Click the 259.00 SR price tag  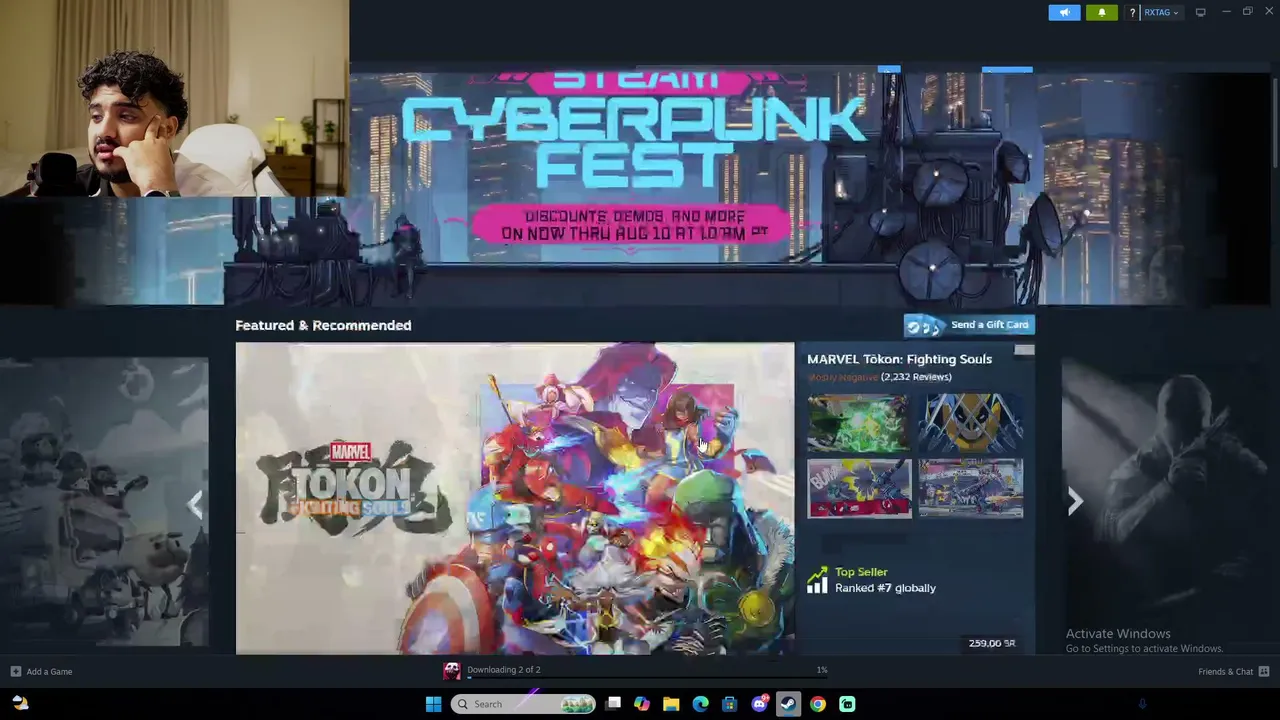click(992, 643)
